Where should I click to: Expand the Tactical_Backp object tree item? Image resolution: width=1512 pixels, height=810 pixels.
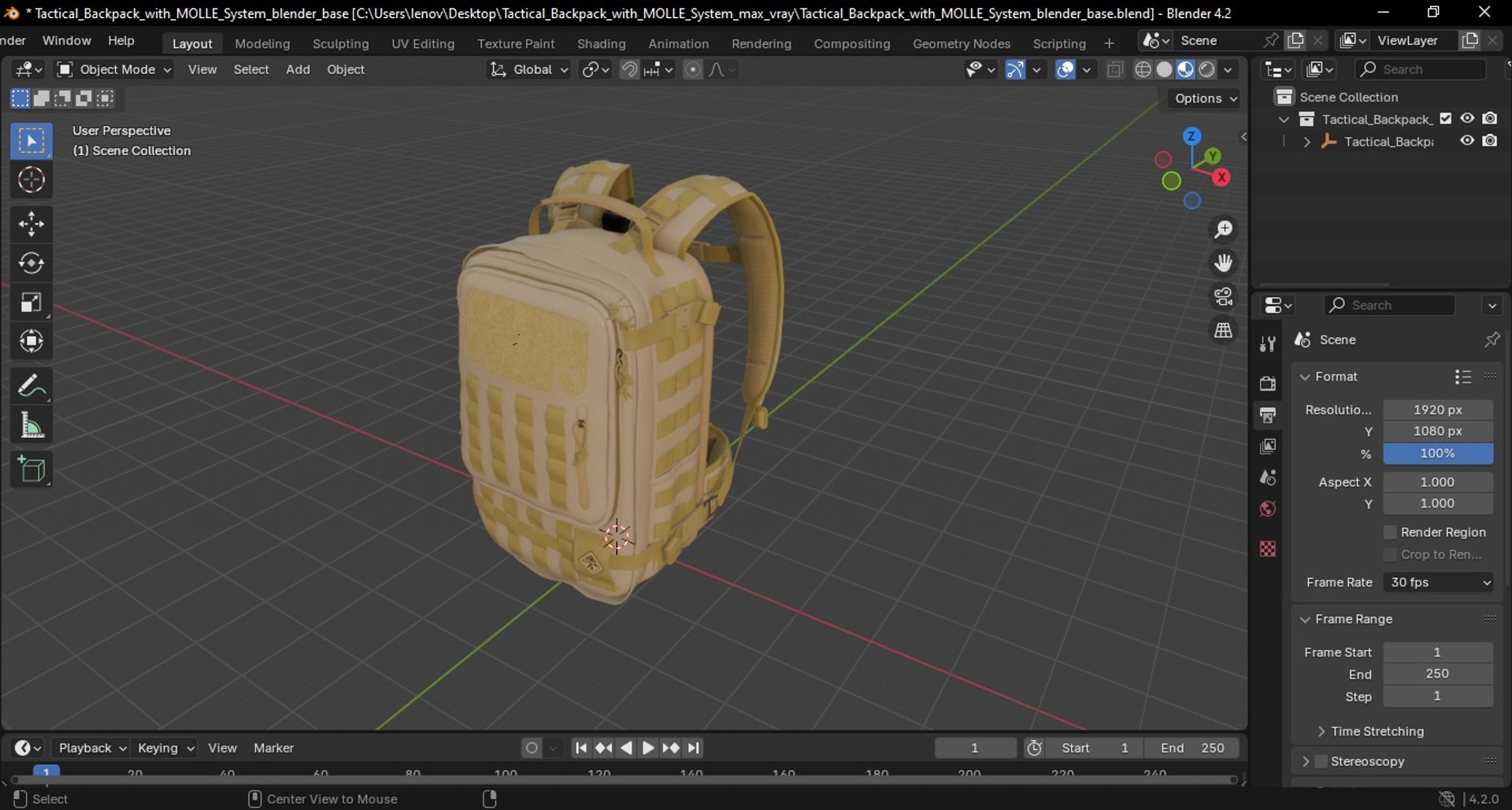click(1307, 142)
